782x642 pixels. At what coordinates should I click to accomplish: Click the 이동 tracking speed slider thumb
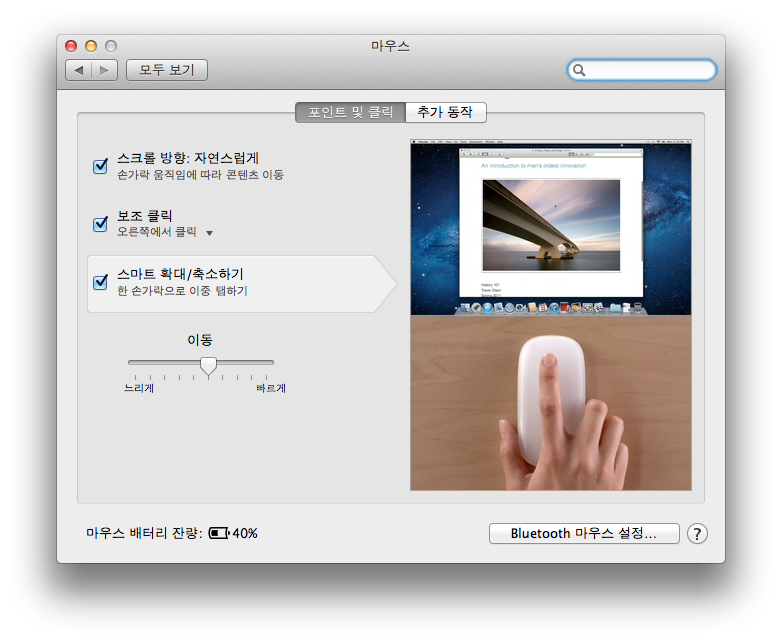pos(208,366)
